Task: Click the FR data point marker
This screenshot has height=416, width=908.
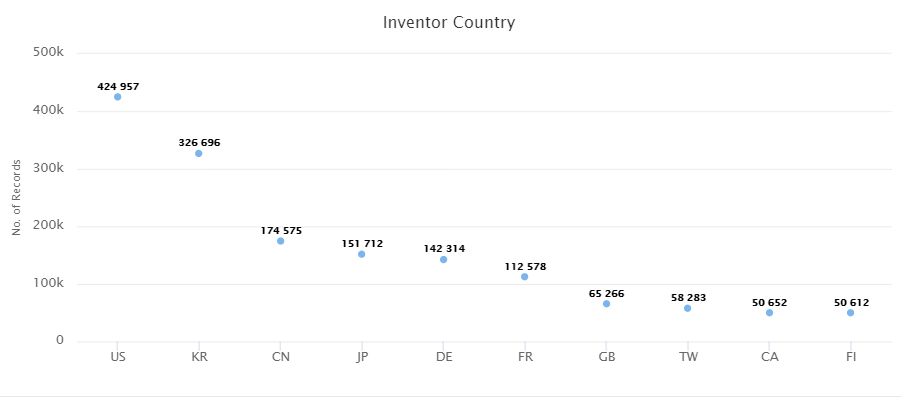Action: click(525, 277)
